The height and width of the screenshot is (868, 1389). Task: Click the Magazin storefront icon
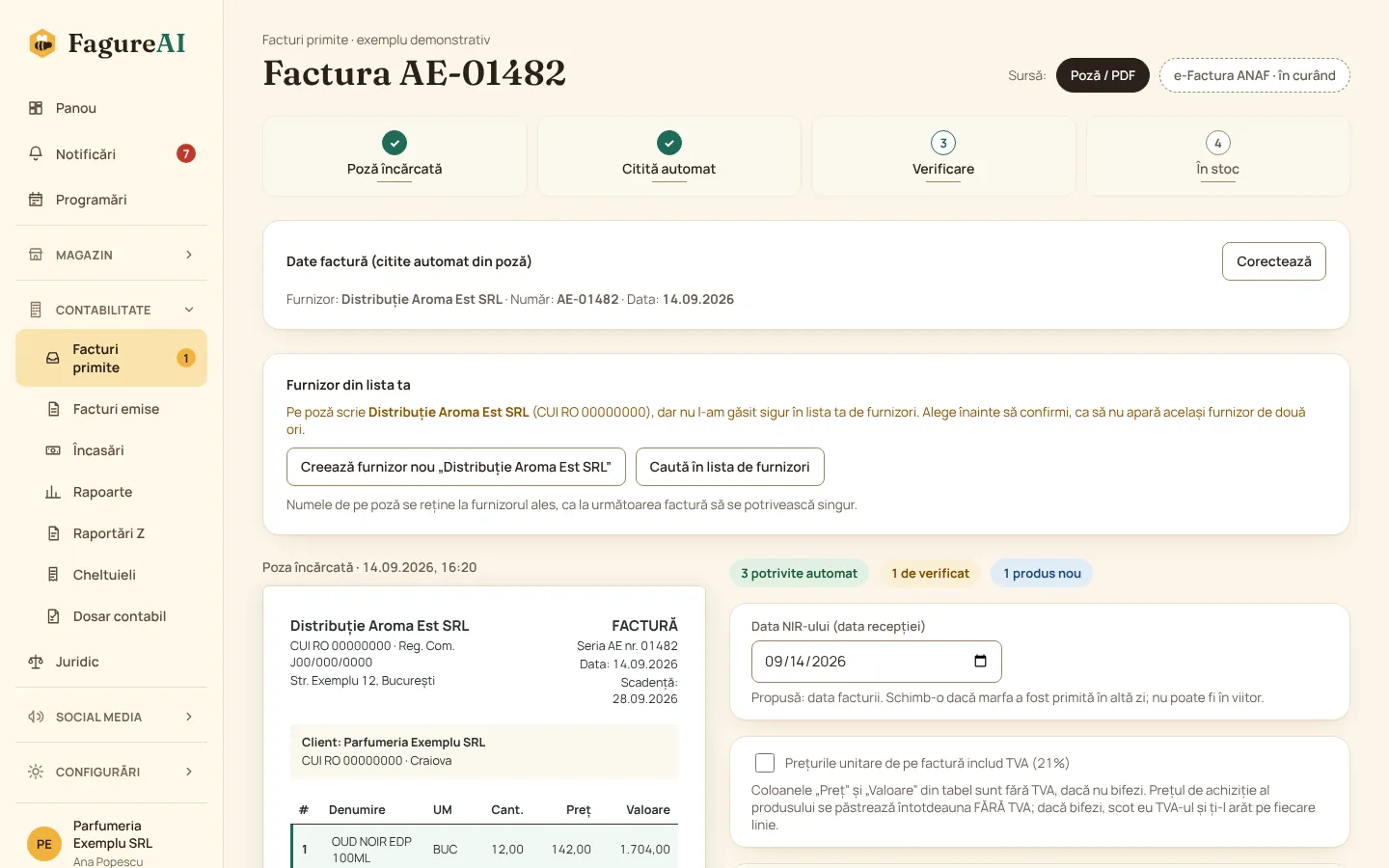36,255
